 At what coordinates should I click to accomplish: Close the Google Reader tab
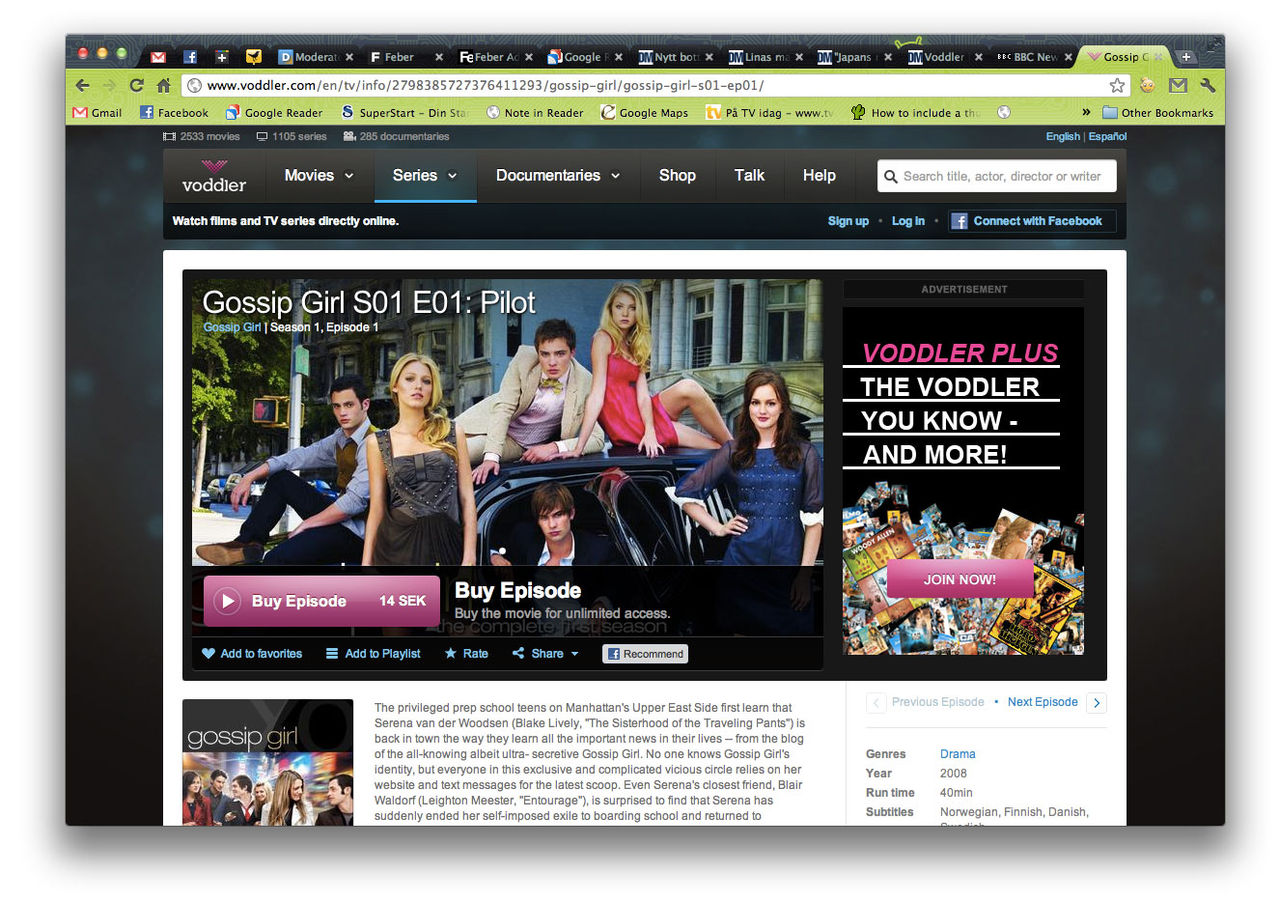(618, 58)
